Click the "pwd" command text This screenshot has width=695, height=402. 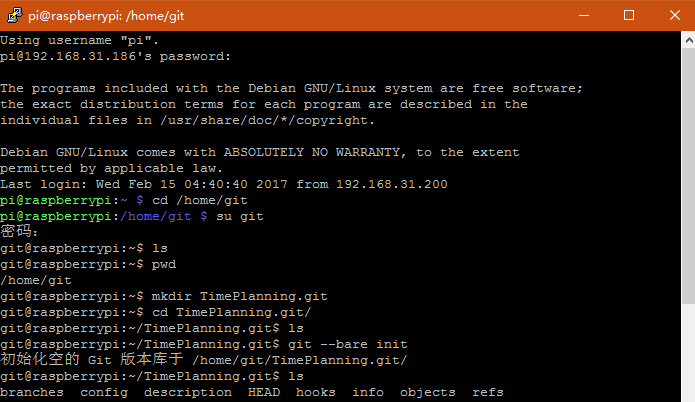[x=163, y=264]
